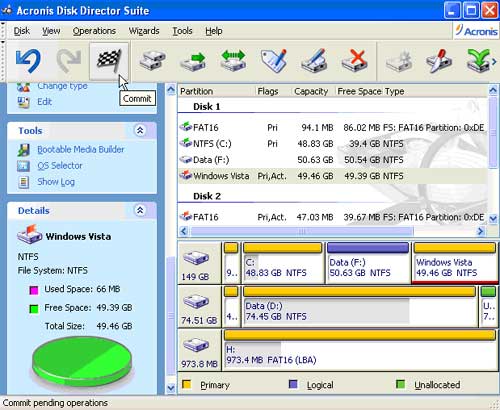Click the application icon in title bar
This screenshot has width=500, height=410.
[7, 11]
